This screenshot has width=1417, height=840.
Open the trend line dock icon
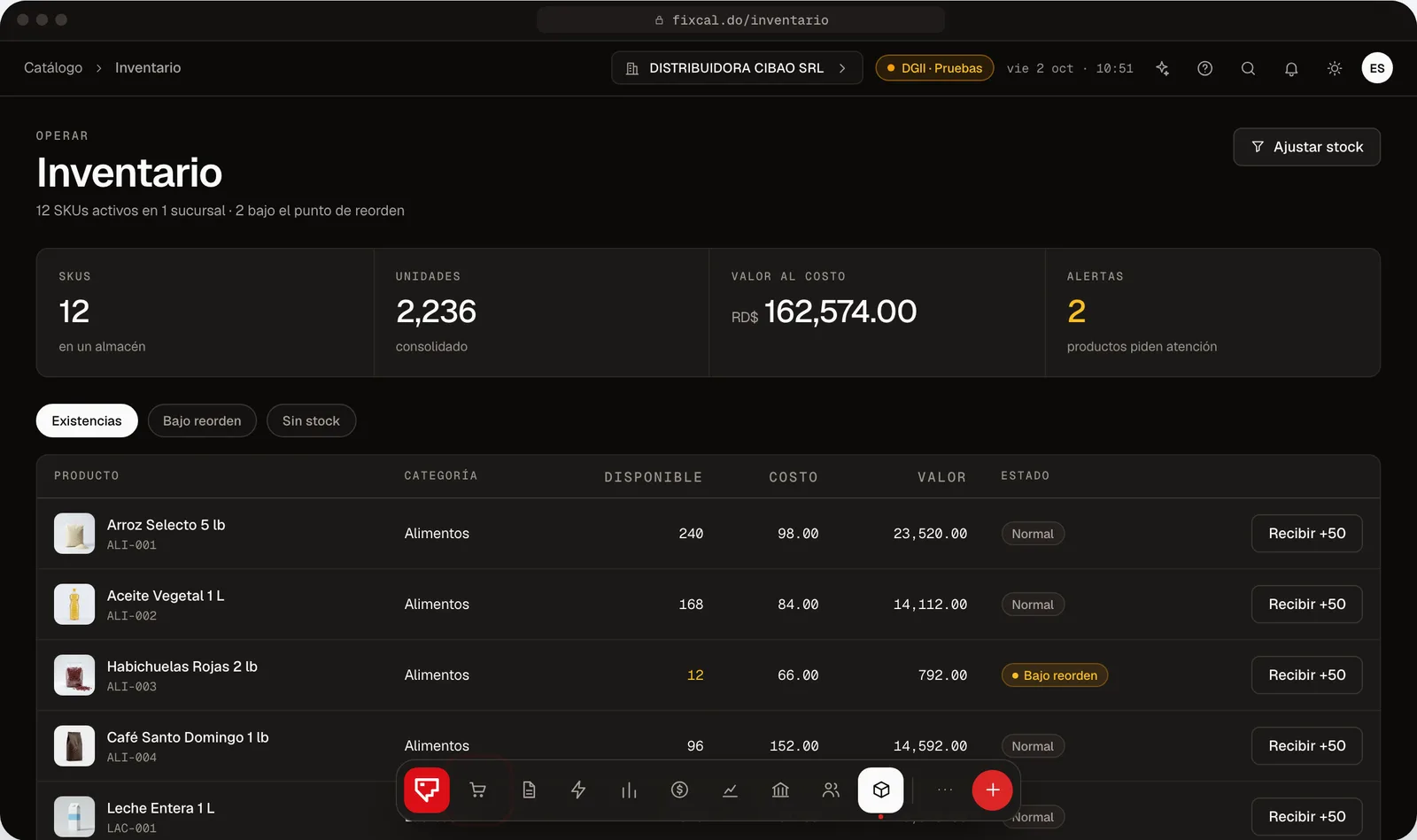730,790
